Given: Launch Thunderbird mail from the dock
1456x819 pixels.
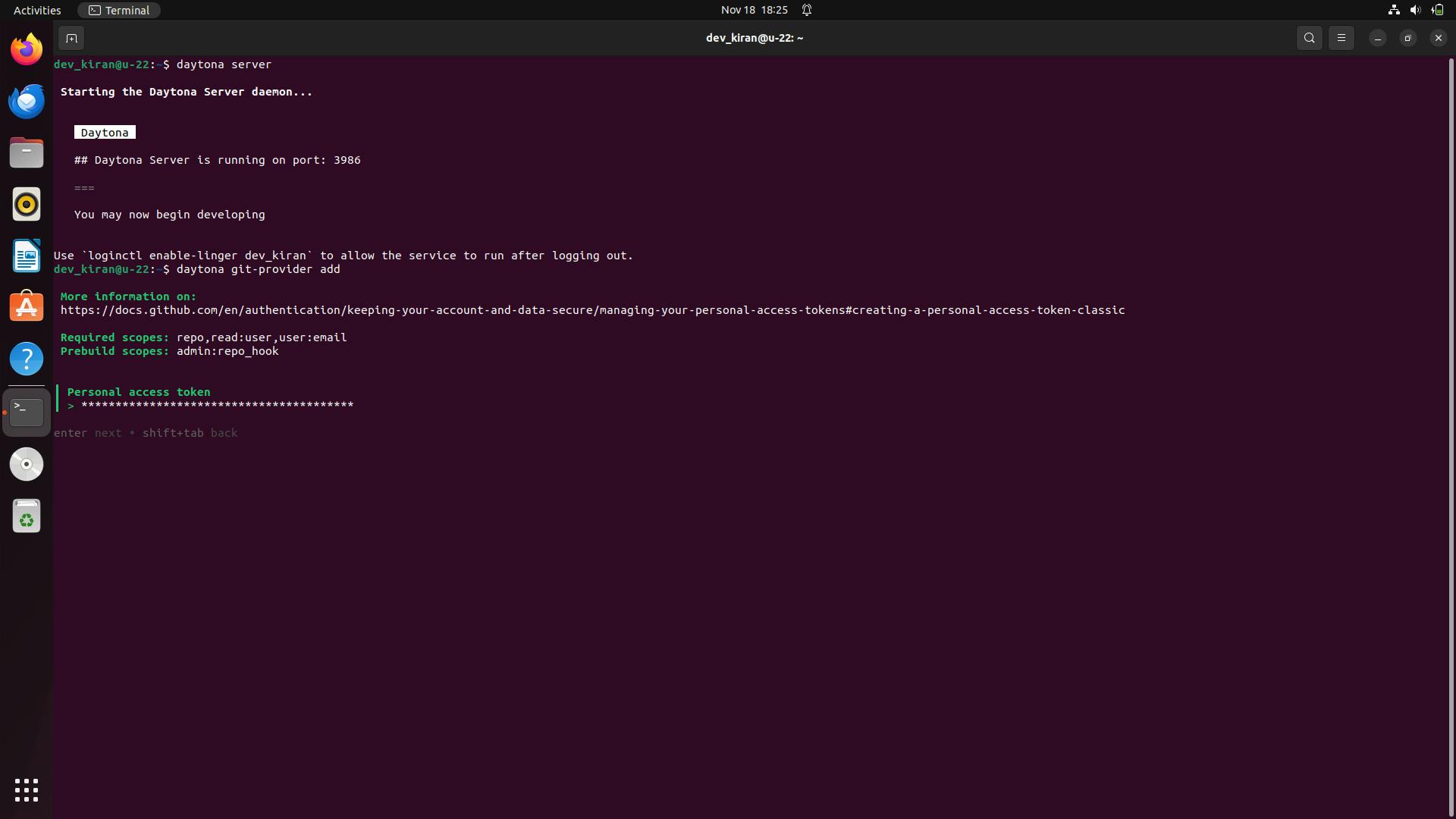Looking at the screenshot, I should point(27,101).
